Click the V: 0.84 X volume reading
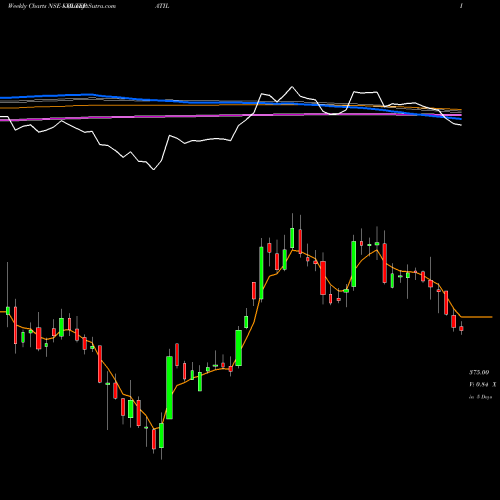The image size is (500, 500). (x=482, y=385)
